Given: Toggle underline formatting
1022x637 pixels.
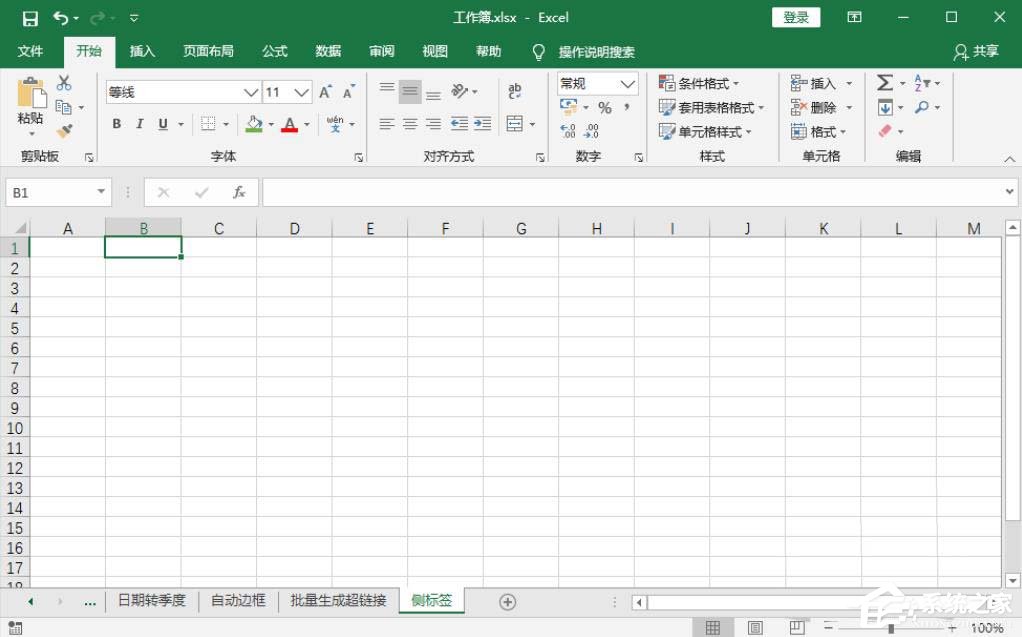Looking at the screenshot, I should [x=162, y=124].
